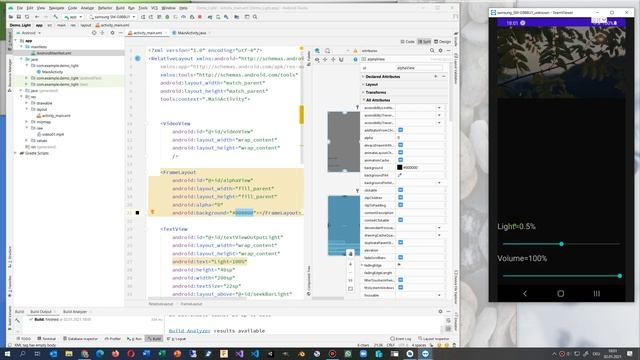The image size is (640, 360).
Task: Collapse the manifests folder in project tree
Action: click(x=22, y=47)
